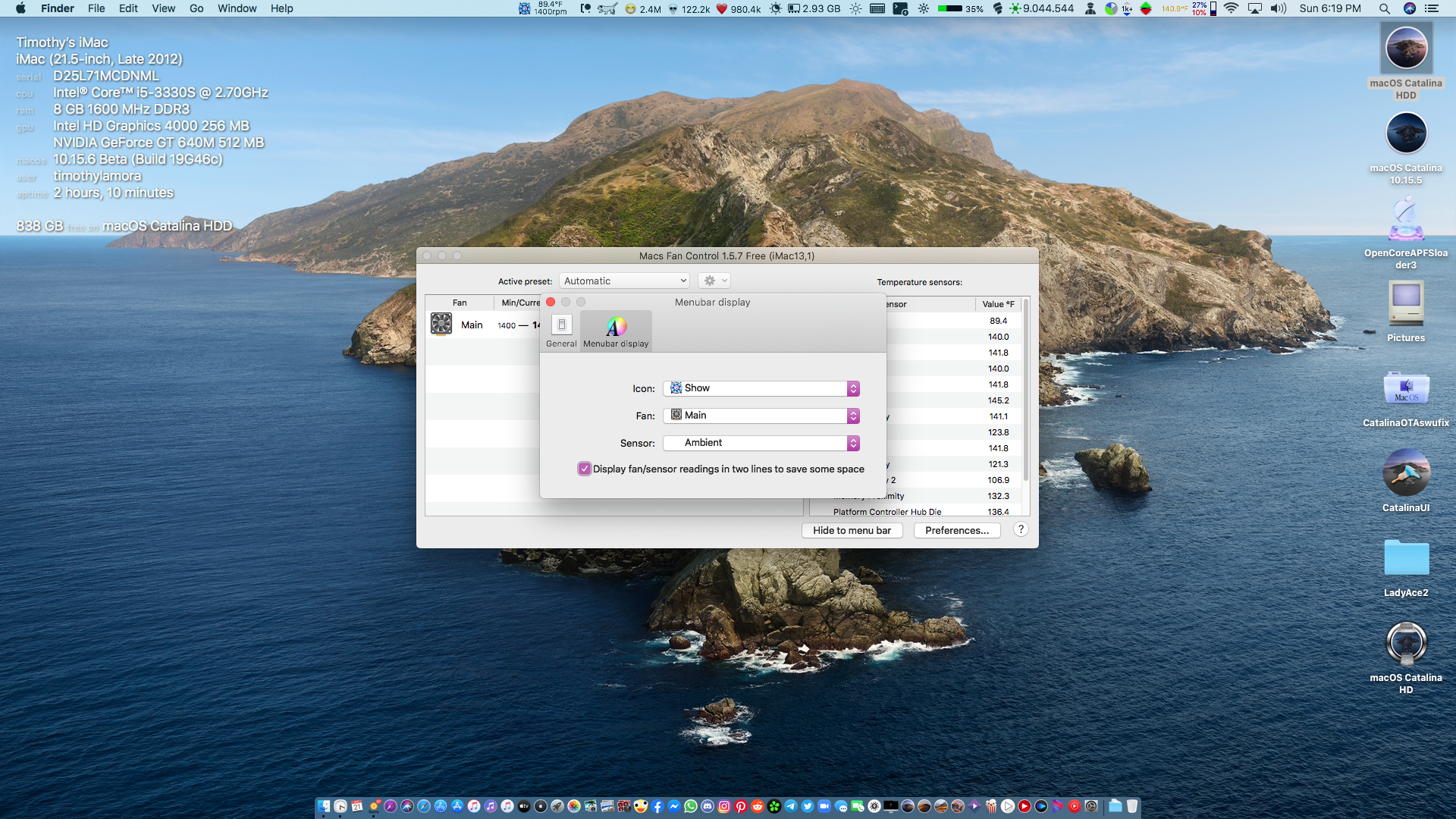The height and width of the screenshot is (819, 1456).
Task: Select LadyAce2 folder on desktop
Action: click(1406, 558)
